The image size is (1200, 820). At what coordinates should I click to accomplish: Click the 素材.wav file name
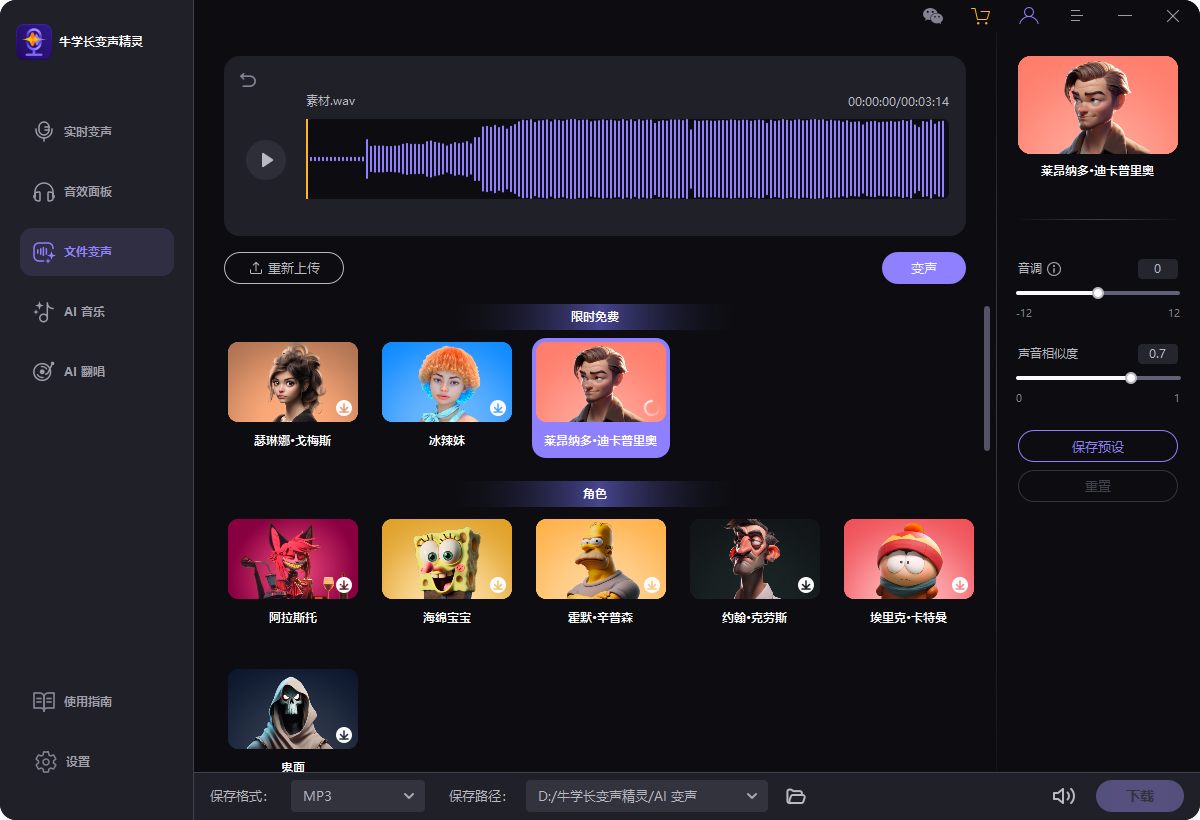331,101
